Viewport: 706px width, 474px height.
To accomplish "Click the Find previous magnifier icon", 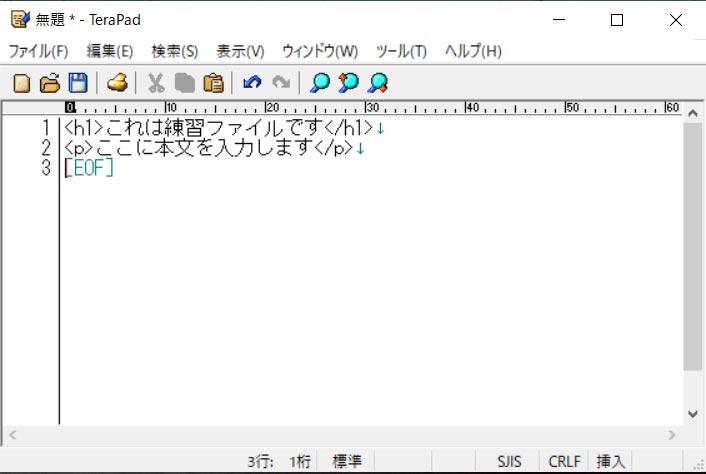I will [x=348, y=83].
